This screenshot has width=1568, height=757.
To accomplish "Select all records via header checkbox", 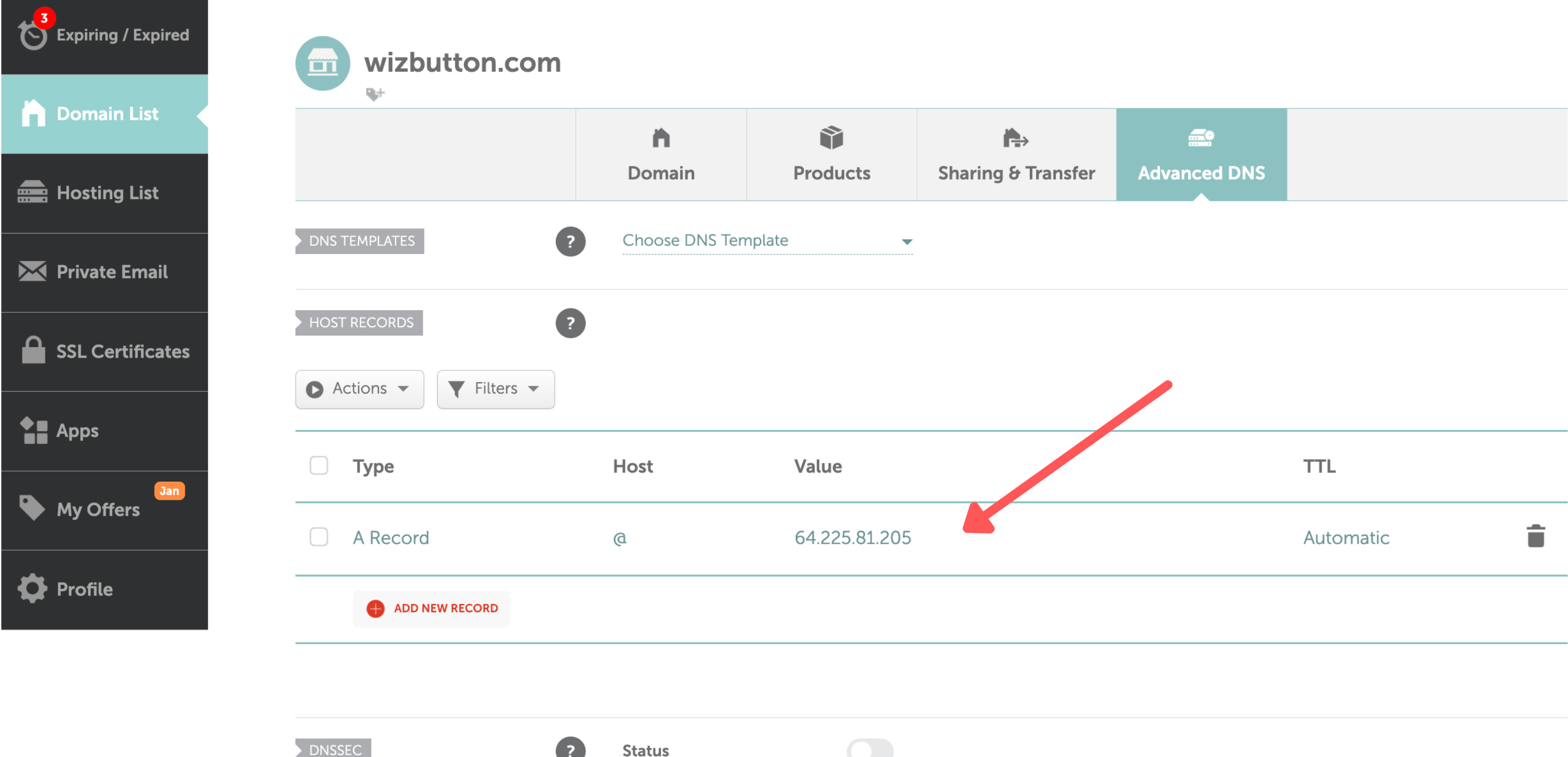I will coord(319,465).
